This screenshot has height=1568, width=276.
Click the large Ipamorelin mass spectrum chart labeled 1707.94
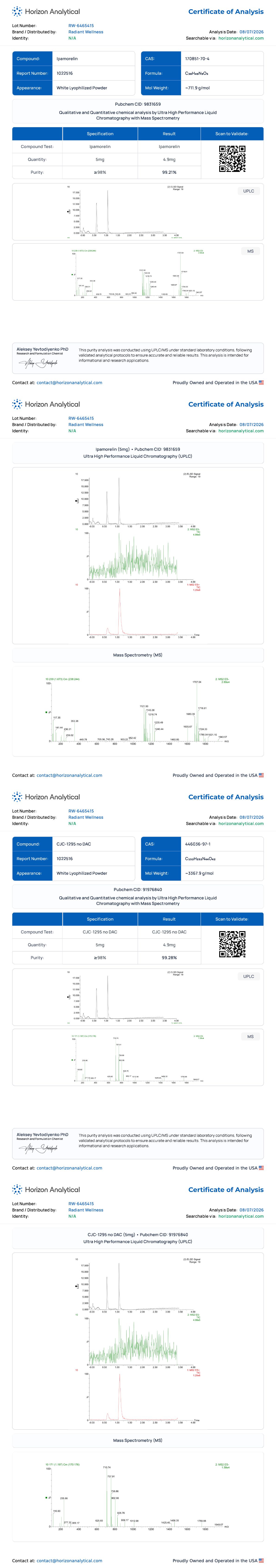(138, 711)
